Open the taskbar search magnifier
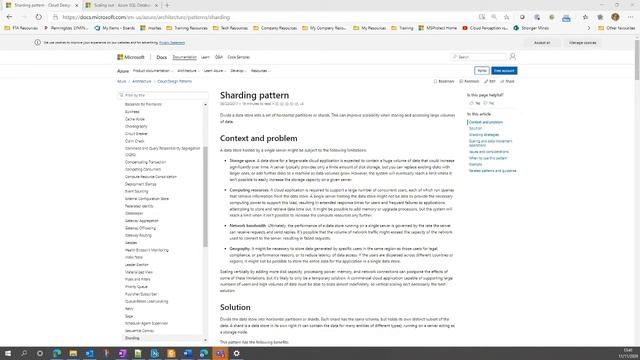Viewport: 640px width, 360px height. point(24,353)
